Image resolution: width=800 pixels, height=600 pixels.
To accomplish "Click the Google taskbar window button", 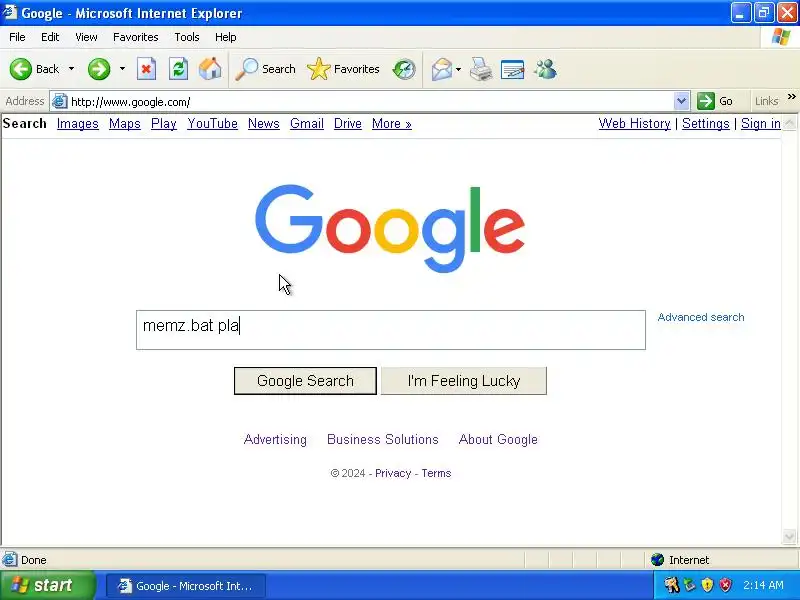I will coord(186,585).
